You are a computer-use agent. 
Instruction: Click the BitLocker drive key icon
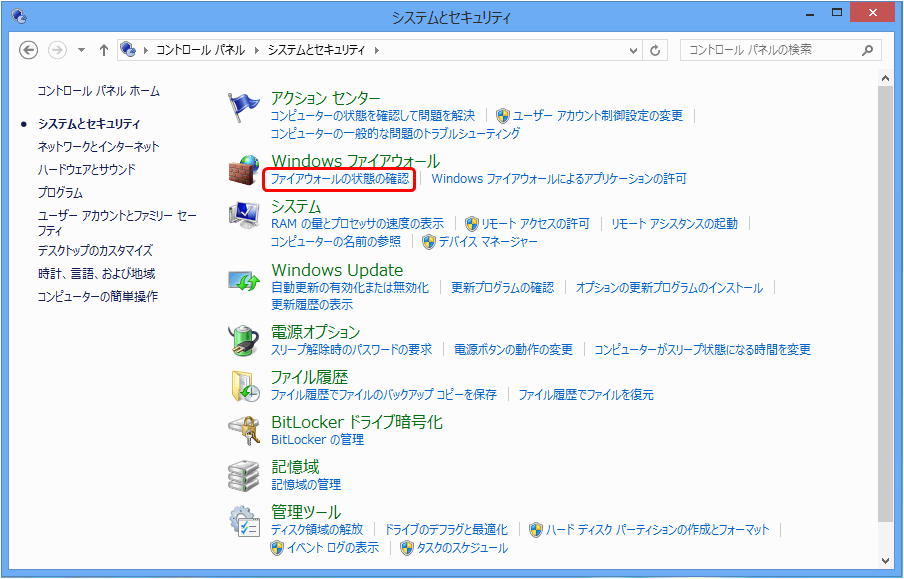[x=244, y=430]
